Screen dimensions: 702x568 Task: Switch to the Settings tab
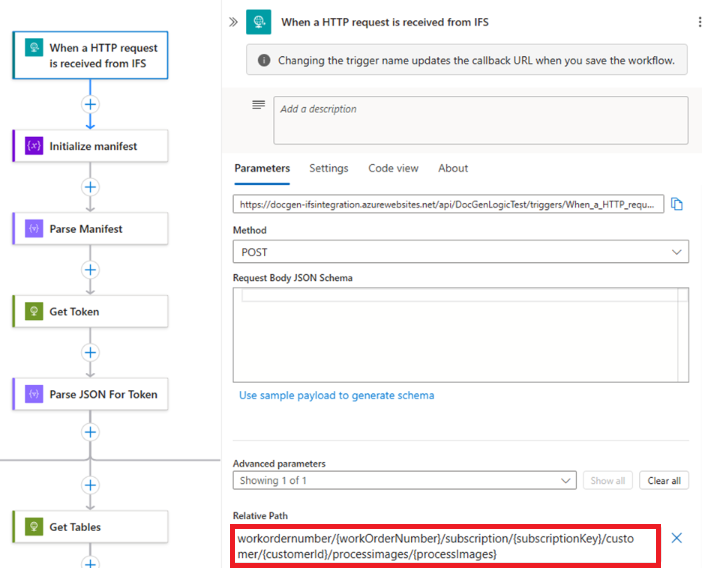pos(328,168)
